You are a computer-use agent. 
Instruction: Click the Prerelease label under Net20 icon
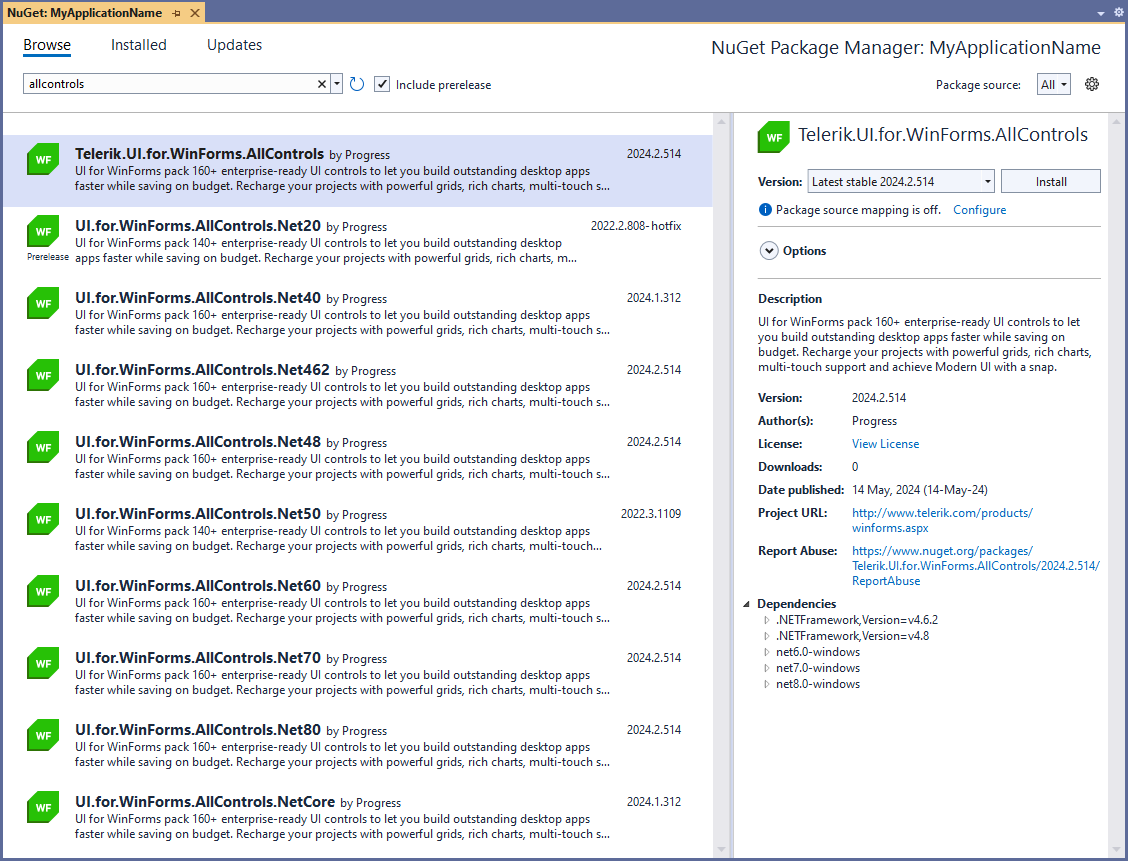point(48,257)
